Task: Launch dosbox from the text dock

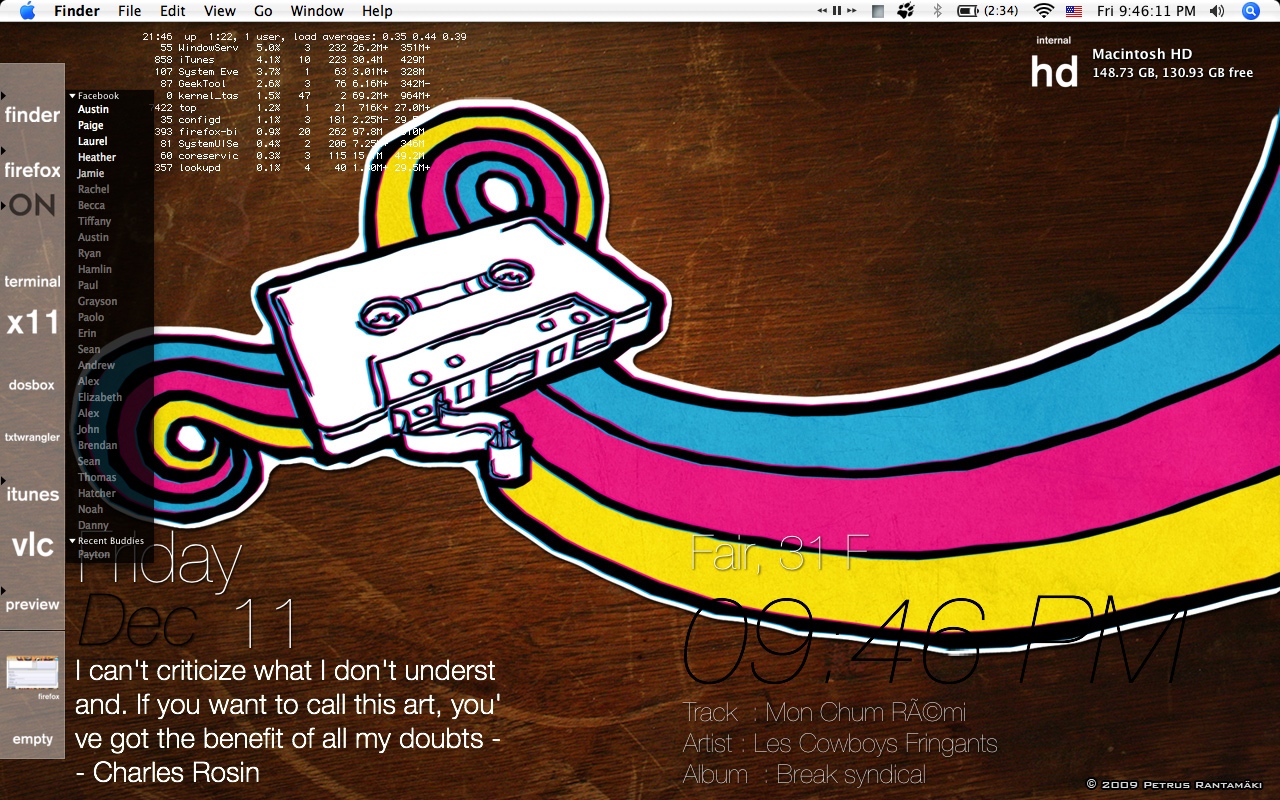Action: click(x=32, y=385)
